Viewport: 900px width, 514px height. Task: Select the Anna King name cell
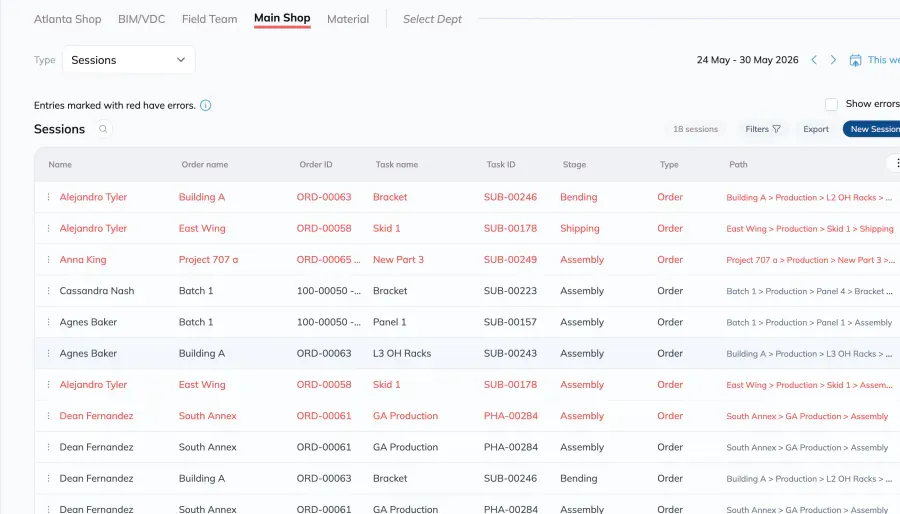(83, 259)
